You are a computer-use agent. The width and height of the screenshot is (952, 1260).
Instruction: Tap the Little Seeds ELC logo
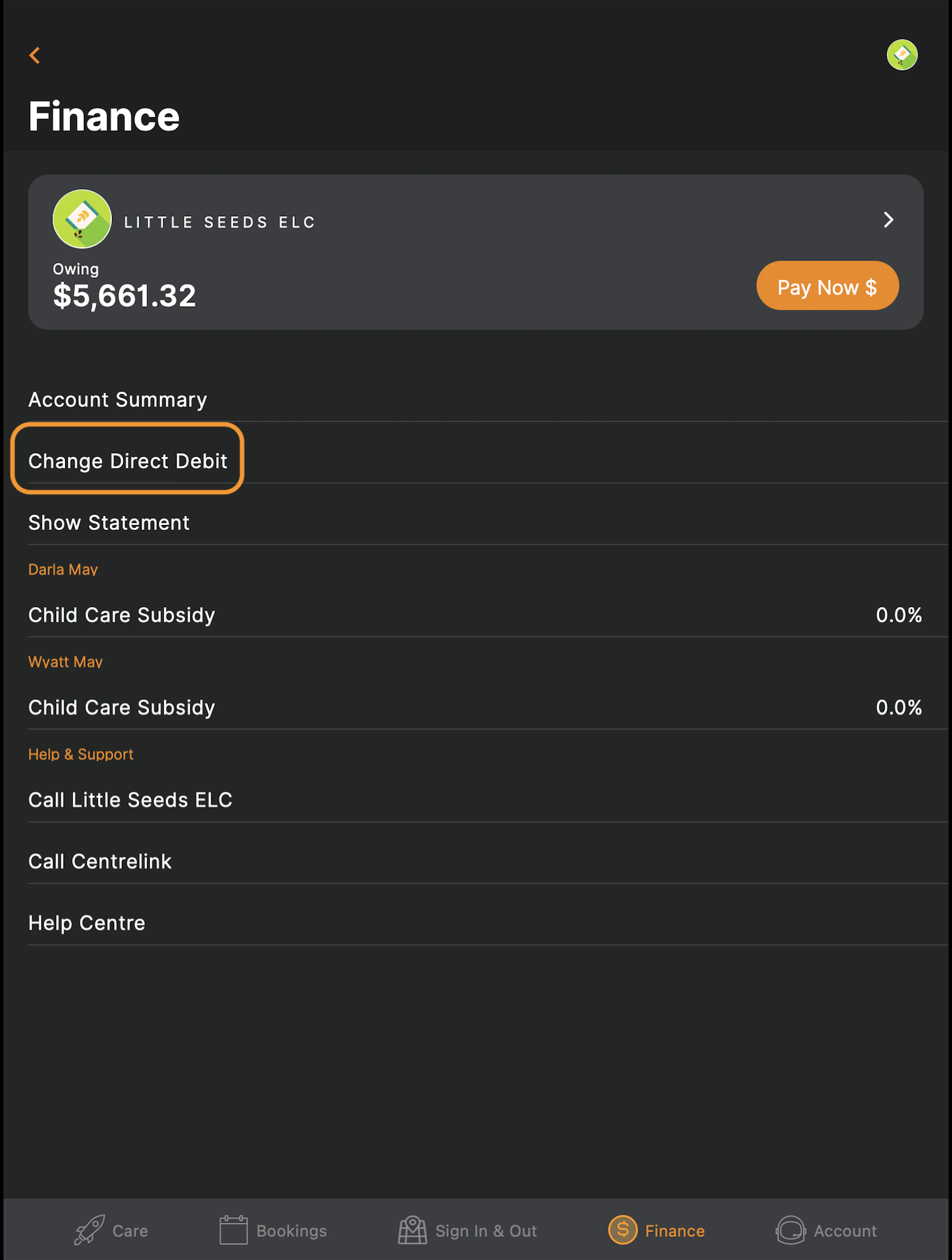pyautogui.click(x=82, y=218)
